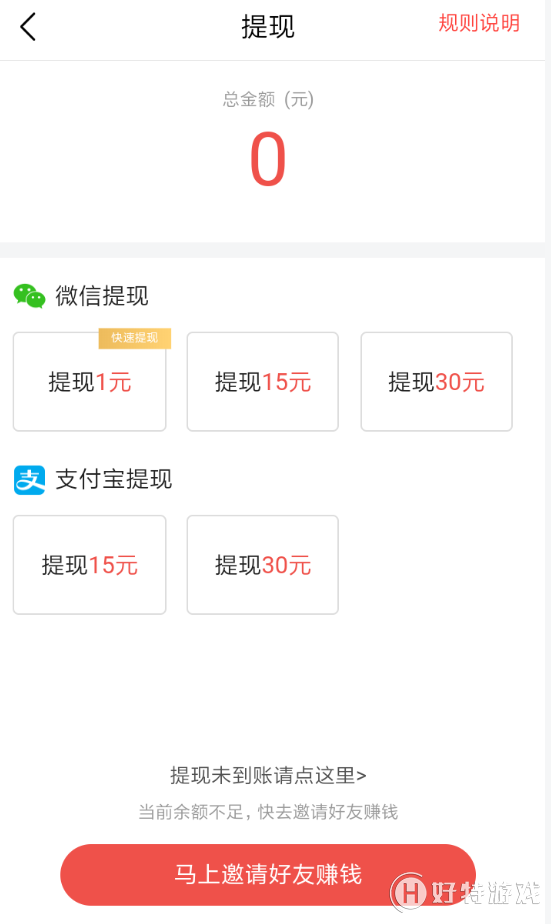Viewport: 551px width, 924px height.
Task: Tap the total amount 0 figure
Action: pos(268,159)
